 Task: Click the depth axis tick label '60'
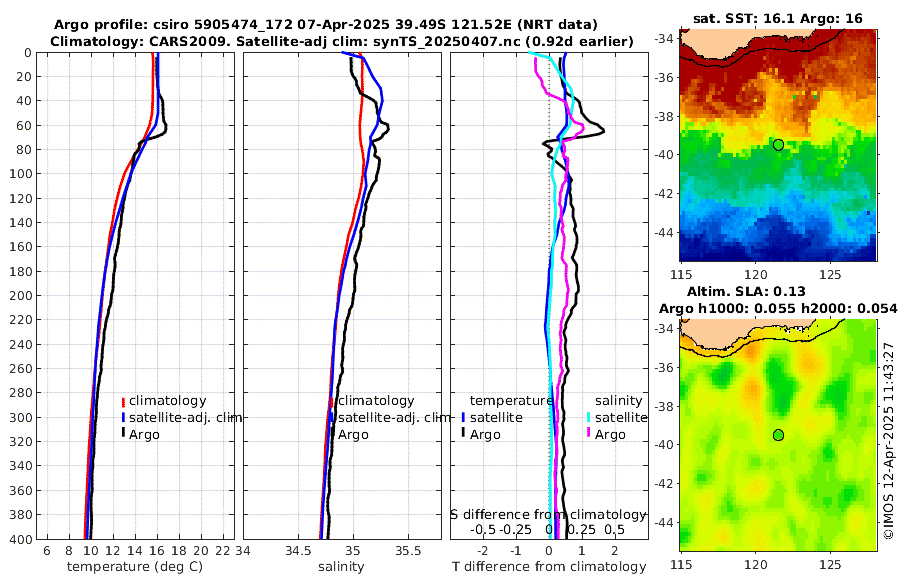[25, 126]
